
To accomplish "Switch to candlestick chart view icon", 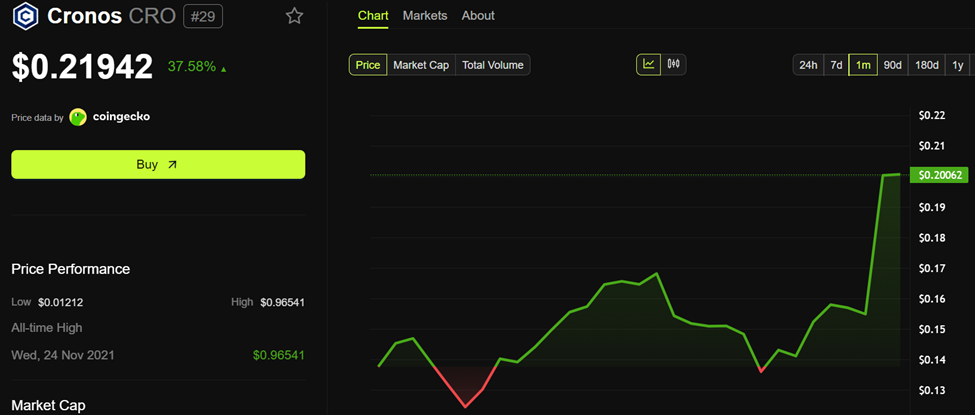I will 673,64.
